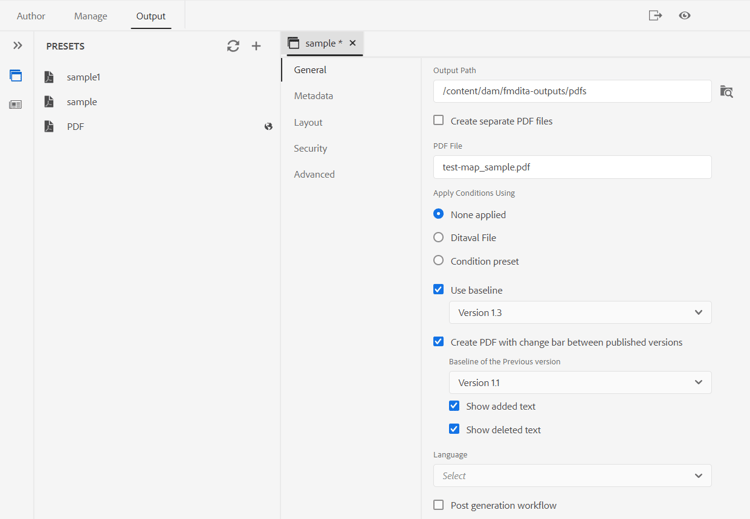Click the PDF File name field
The height and width of the screenshot is (519, 750).
click(572, 167)
